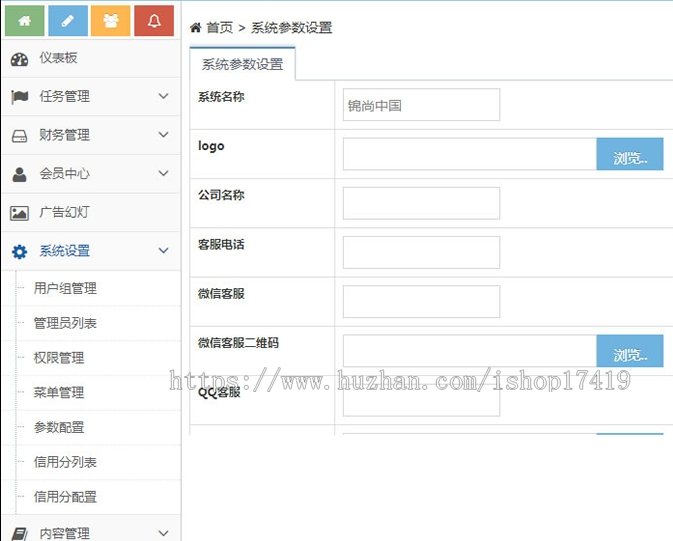Open 参数配置 submenu item
673x541 pixels.
click(59, 427)
